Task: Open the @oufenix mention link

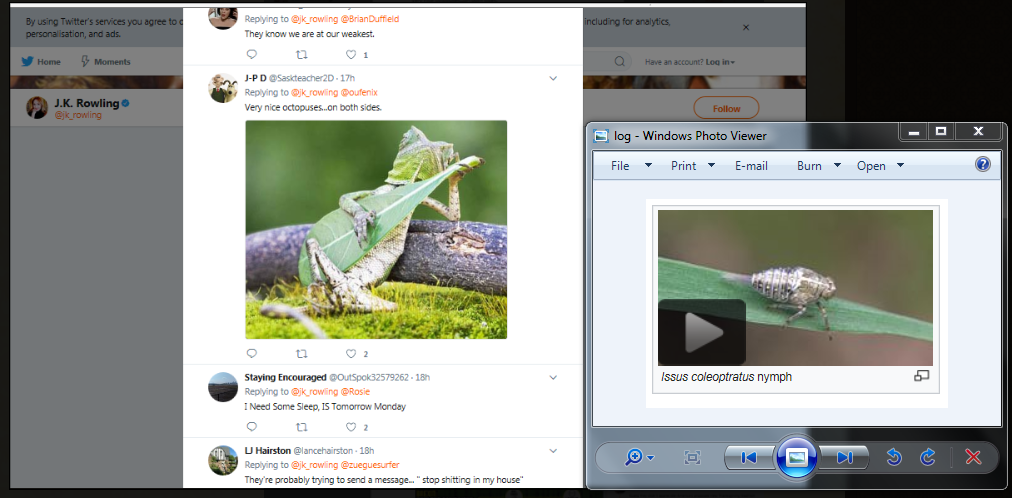Action: tap(359, 92)
